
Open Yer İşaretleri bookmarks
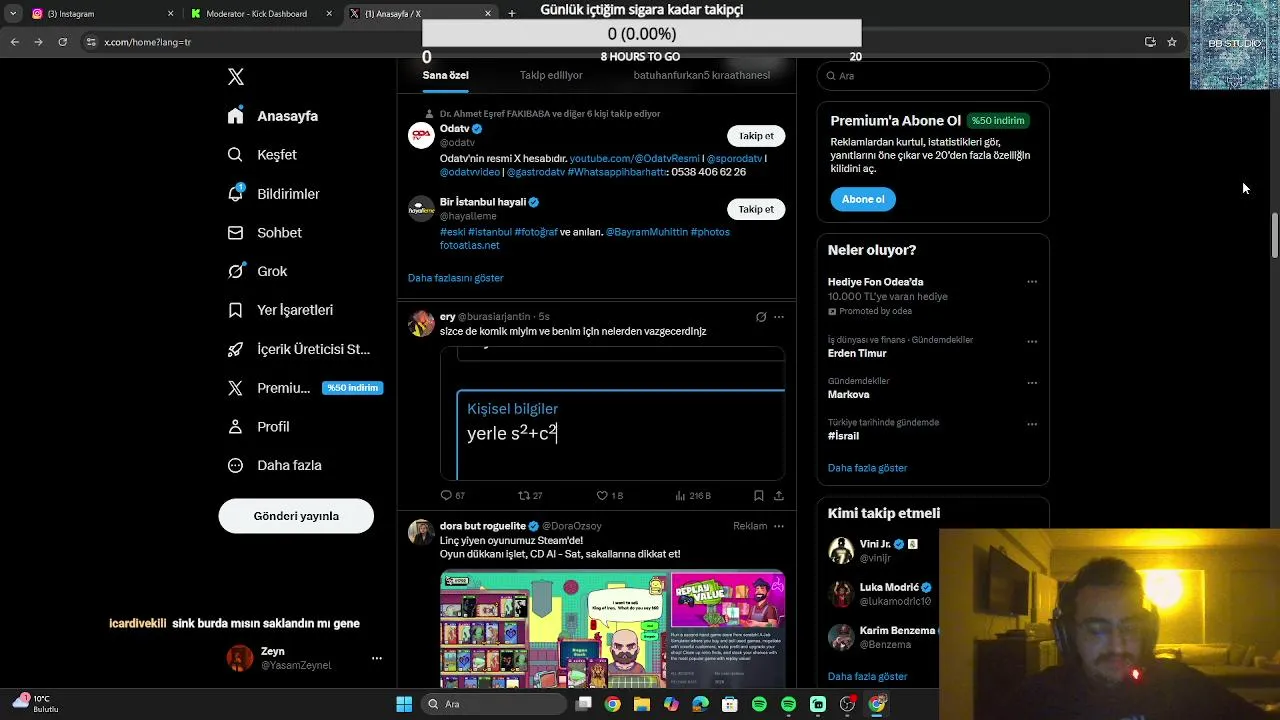[281, 310]
